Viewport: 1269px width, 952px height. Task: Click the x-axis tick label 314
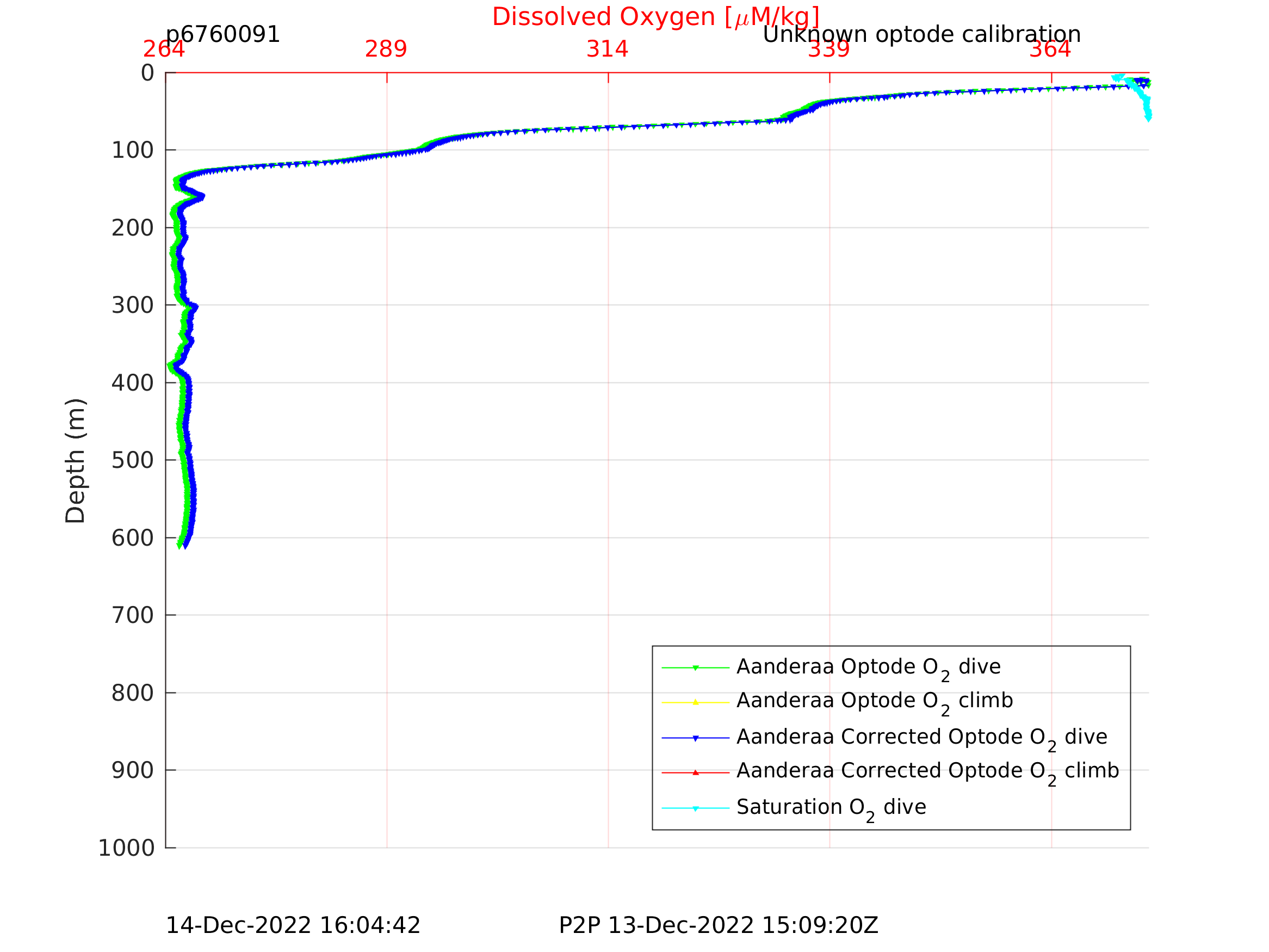[x=607, y=50]
